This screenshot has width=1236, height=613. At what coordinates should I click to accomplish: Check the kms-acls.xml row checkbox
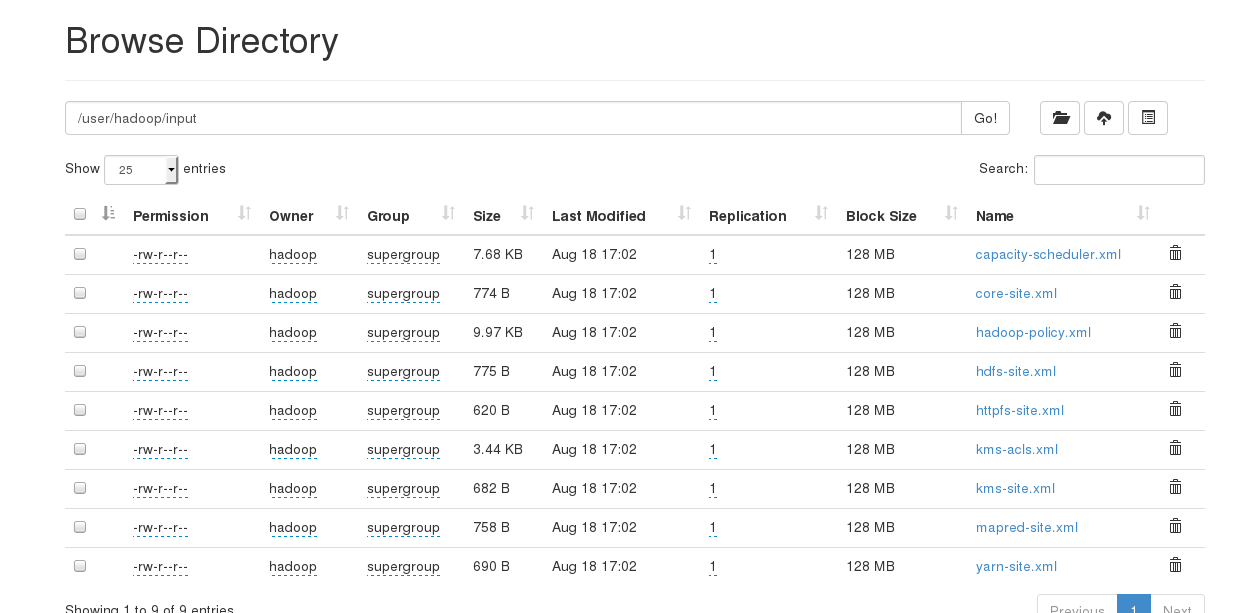(x=80, y=449)
